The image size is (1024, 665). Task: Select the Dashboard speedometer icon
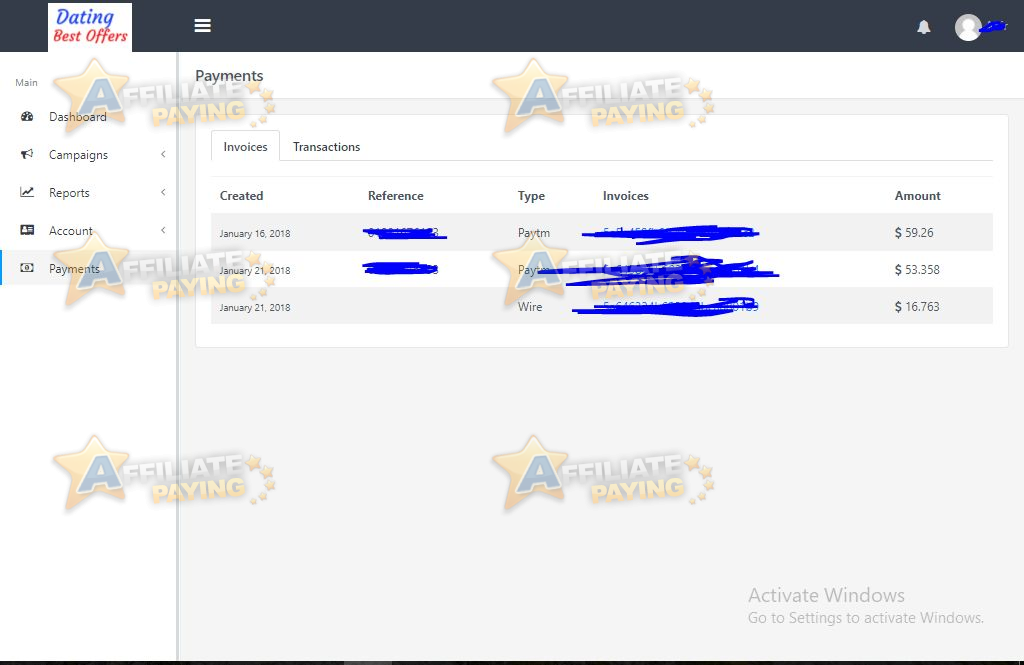[x=25, y=117]
